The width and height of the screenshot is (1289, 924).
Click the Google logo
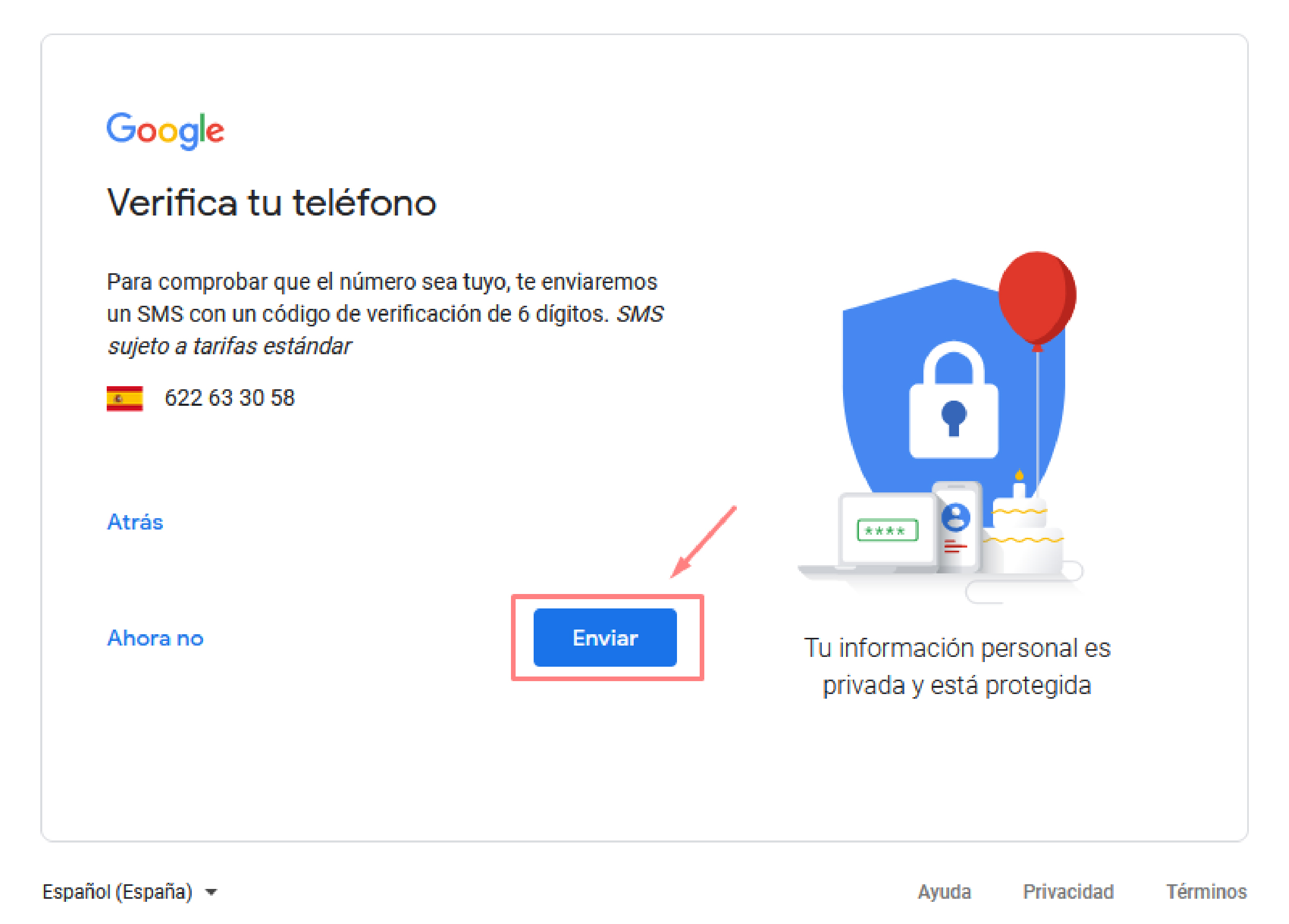point(166,130)
